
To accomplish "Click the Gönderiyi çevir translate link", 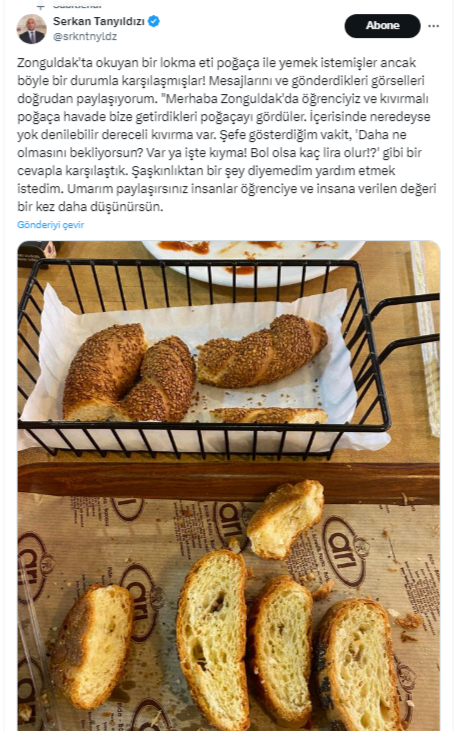I will coord(50,225).
